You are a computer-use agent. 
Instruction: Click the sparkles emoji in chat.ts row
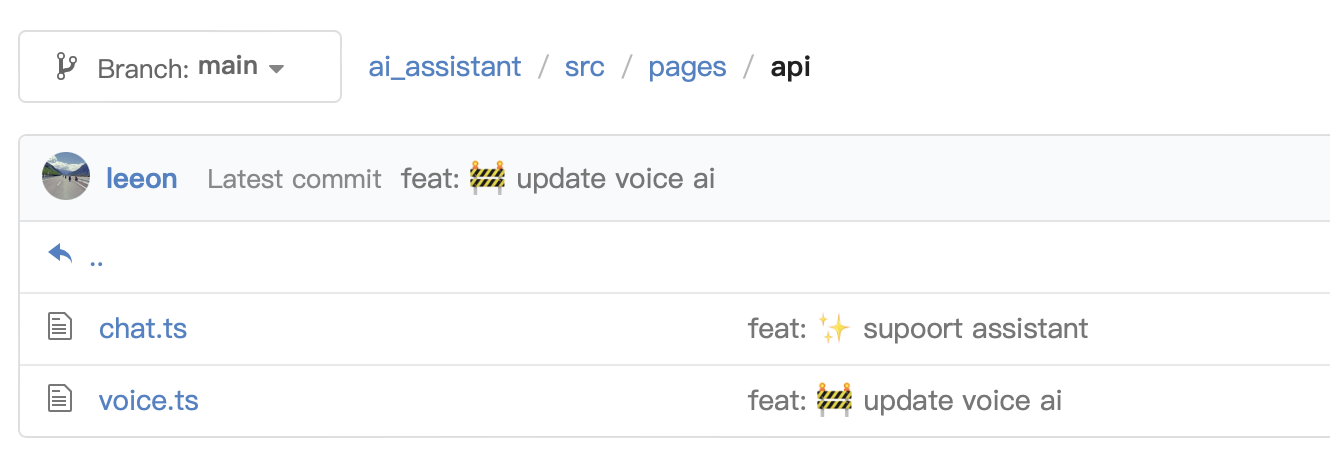point(834,327)
